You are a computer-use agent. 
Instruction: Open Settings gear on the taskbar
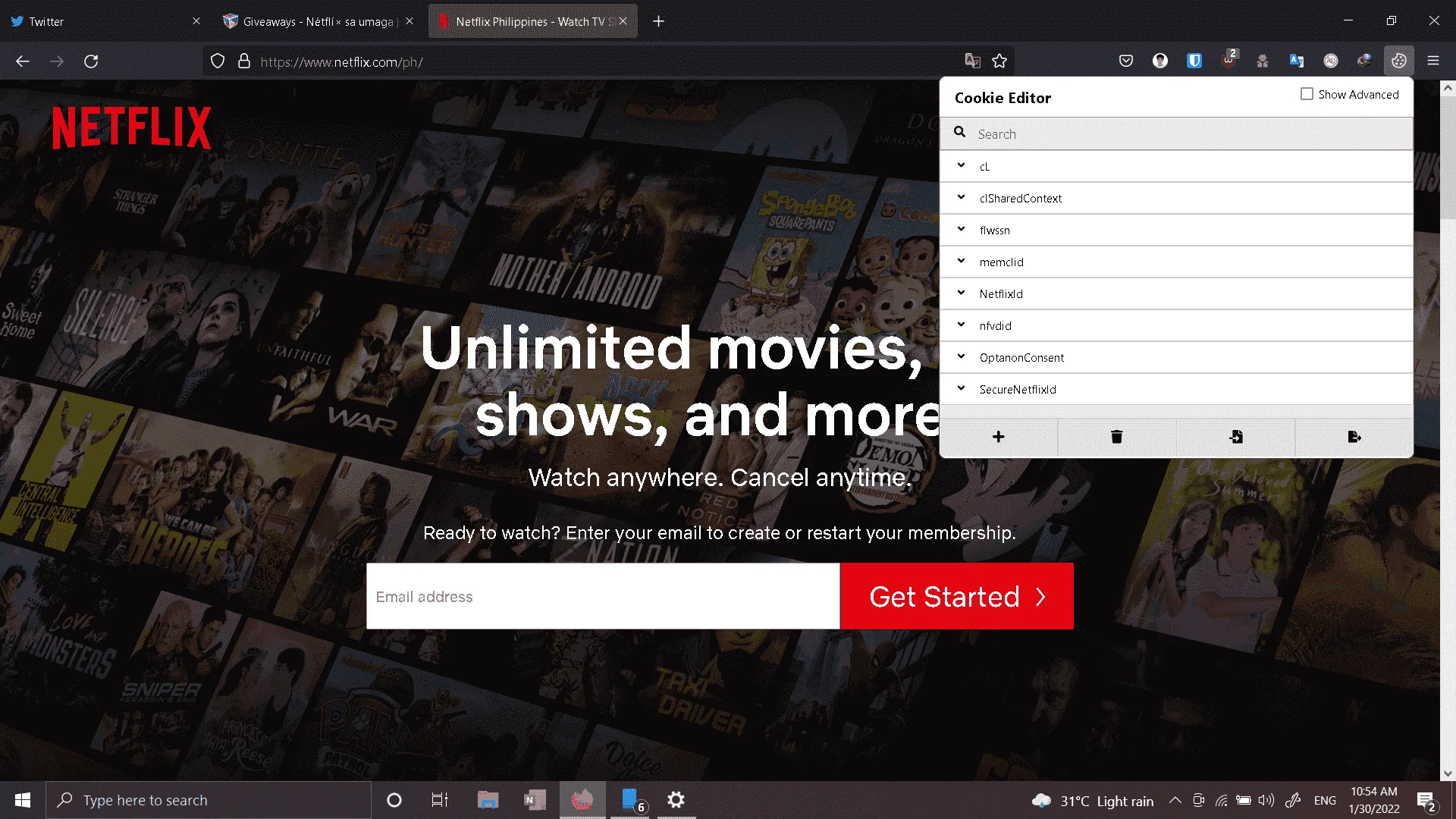pos(676,800)
